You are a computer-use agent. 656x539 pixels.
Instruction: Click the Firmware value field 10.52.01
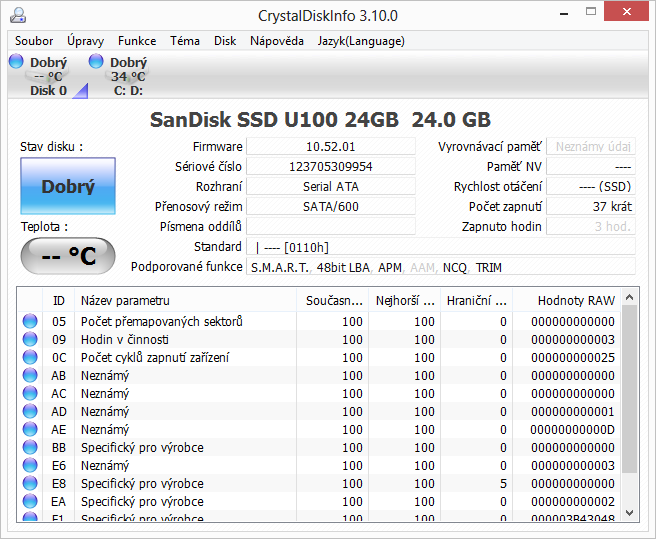pos(331,147)
